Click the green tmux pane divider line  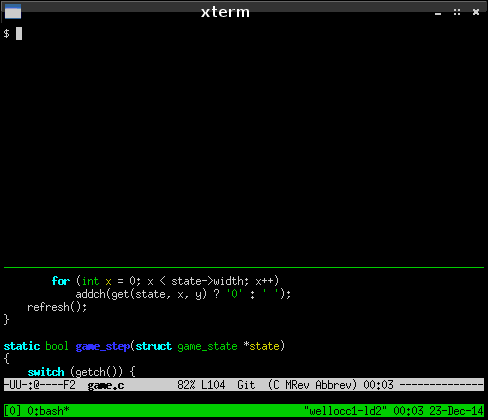click(244, 267)
